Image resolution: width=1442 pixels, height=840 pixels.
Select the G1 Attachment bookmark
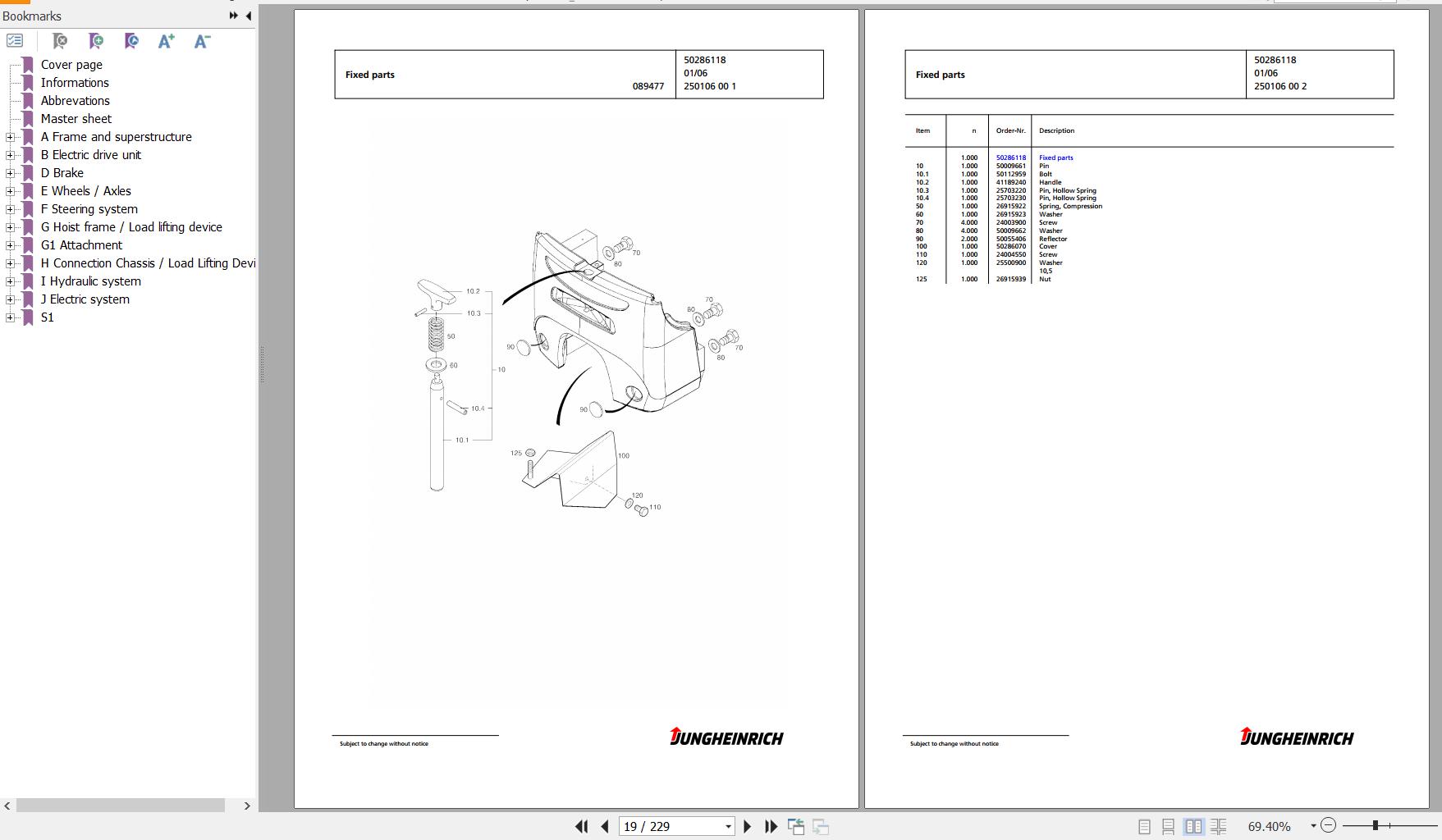coord(81,245)
